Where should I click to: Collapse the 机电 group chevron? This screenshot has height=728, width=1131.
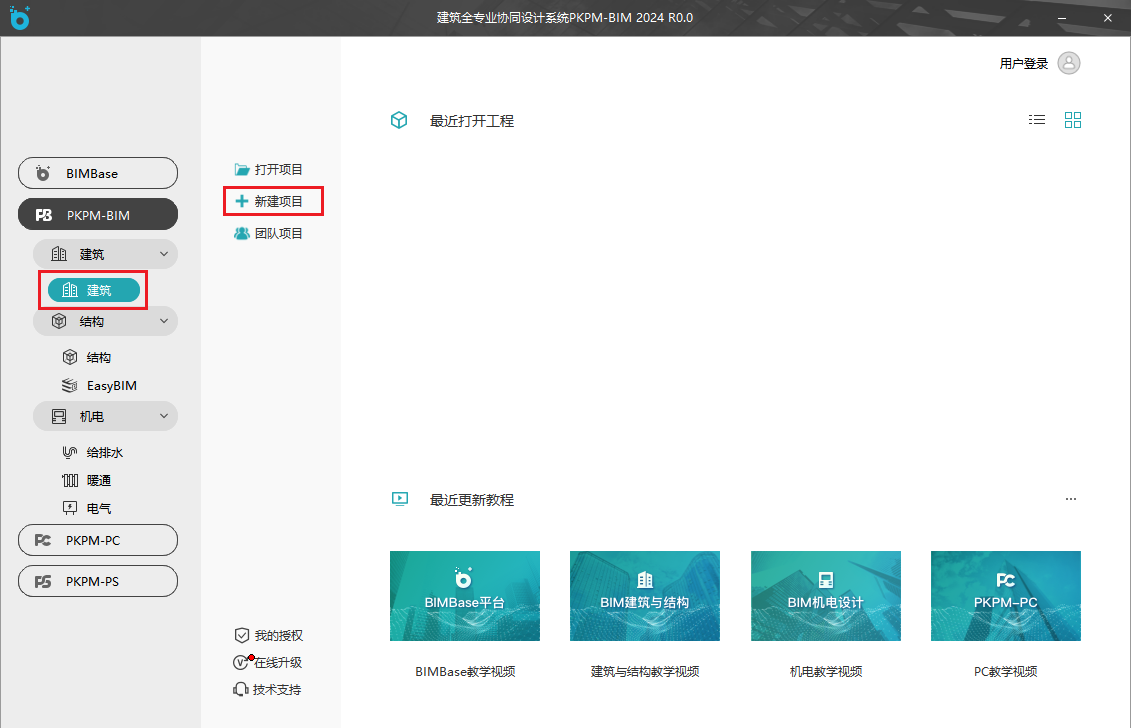tap(164, 416)
